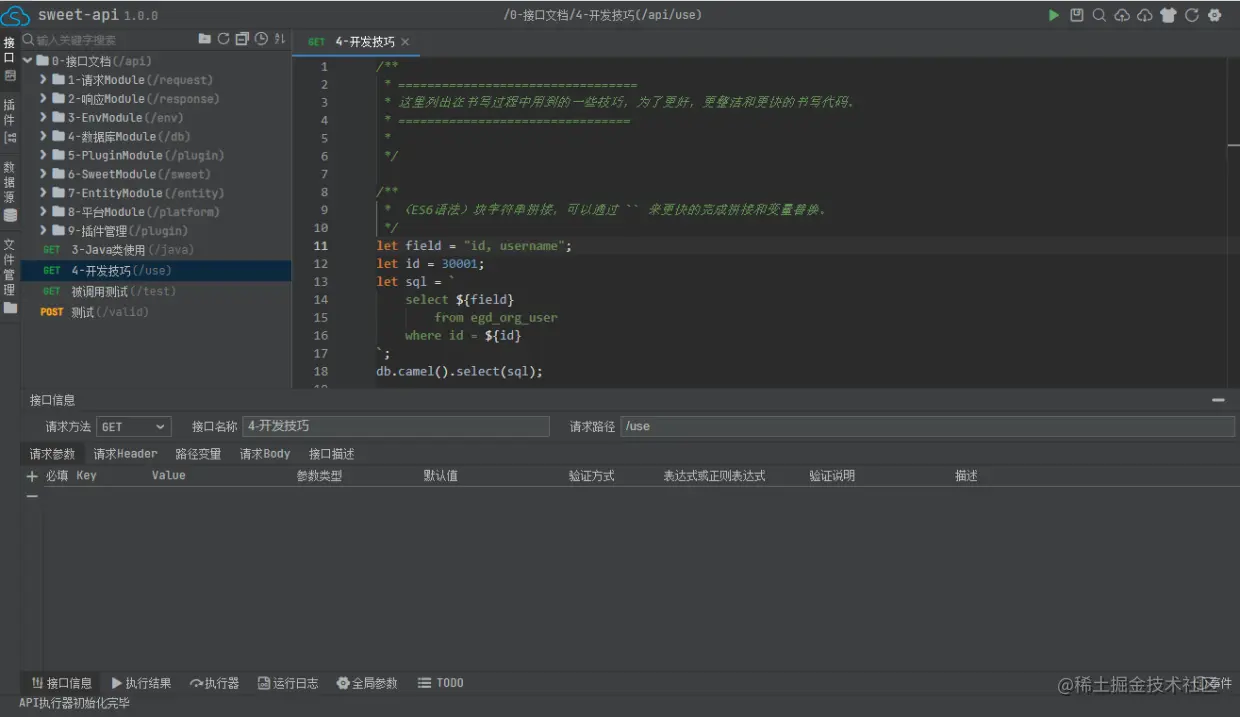Viewport: 1240px width, 717px height.
Task: Open the 文件管理 sidebar panel
Action: pyautogui.click(x=9, y=275)
